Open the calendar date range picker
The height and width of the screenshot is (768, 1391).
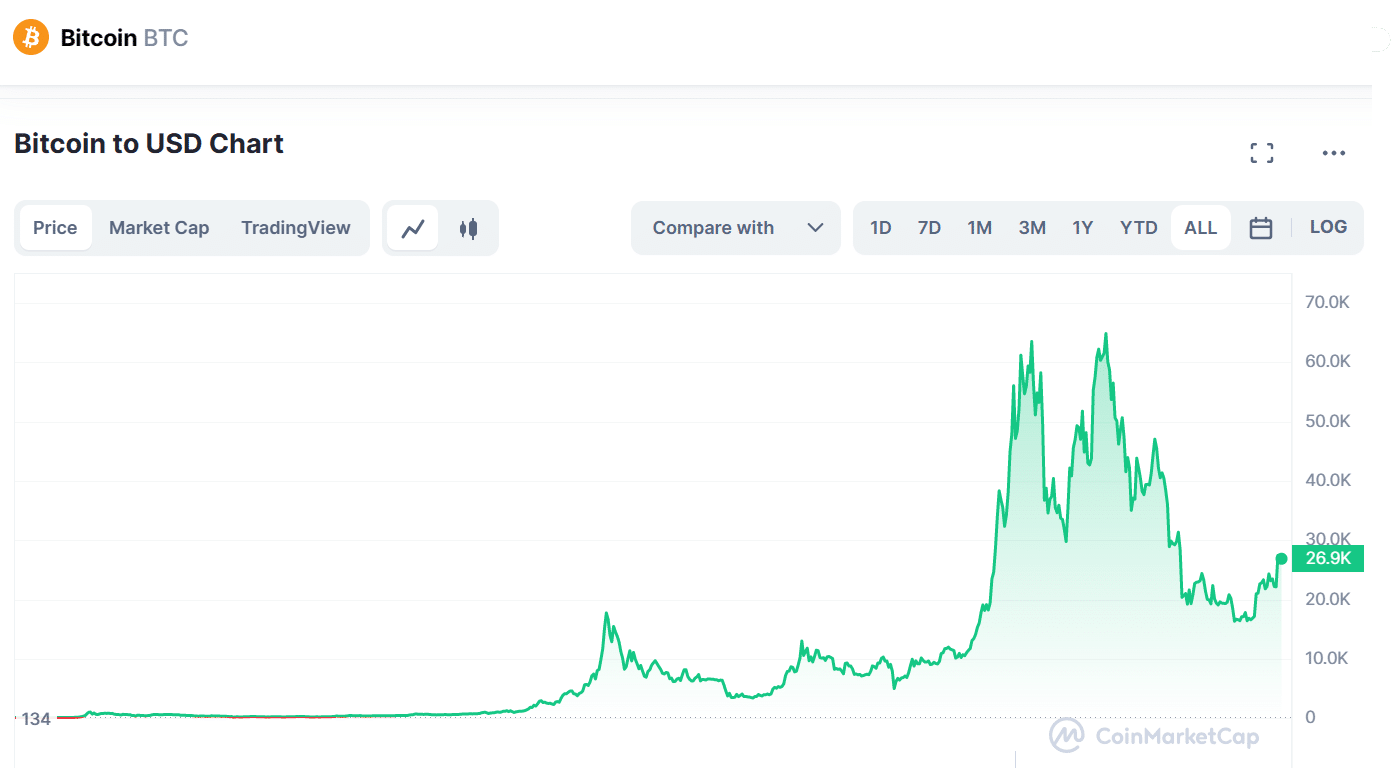click(x=1261, y=228)
